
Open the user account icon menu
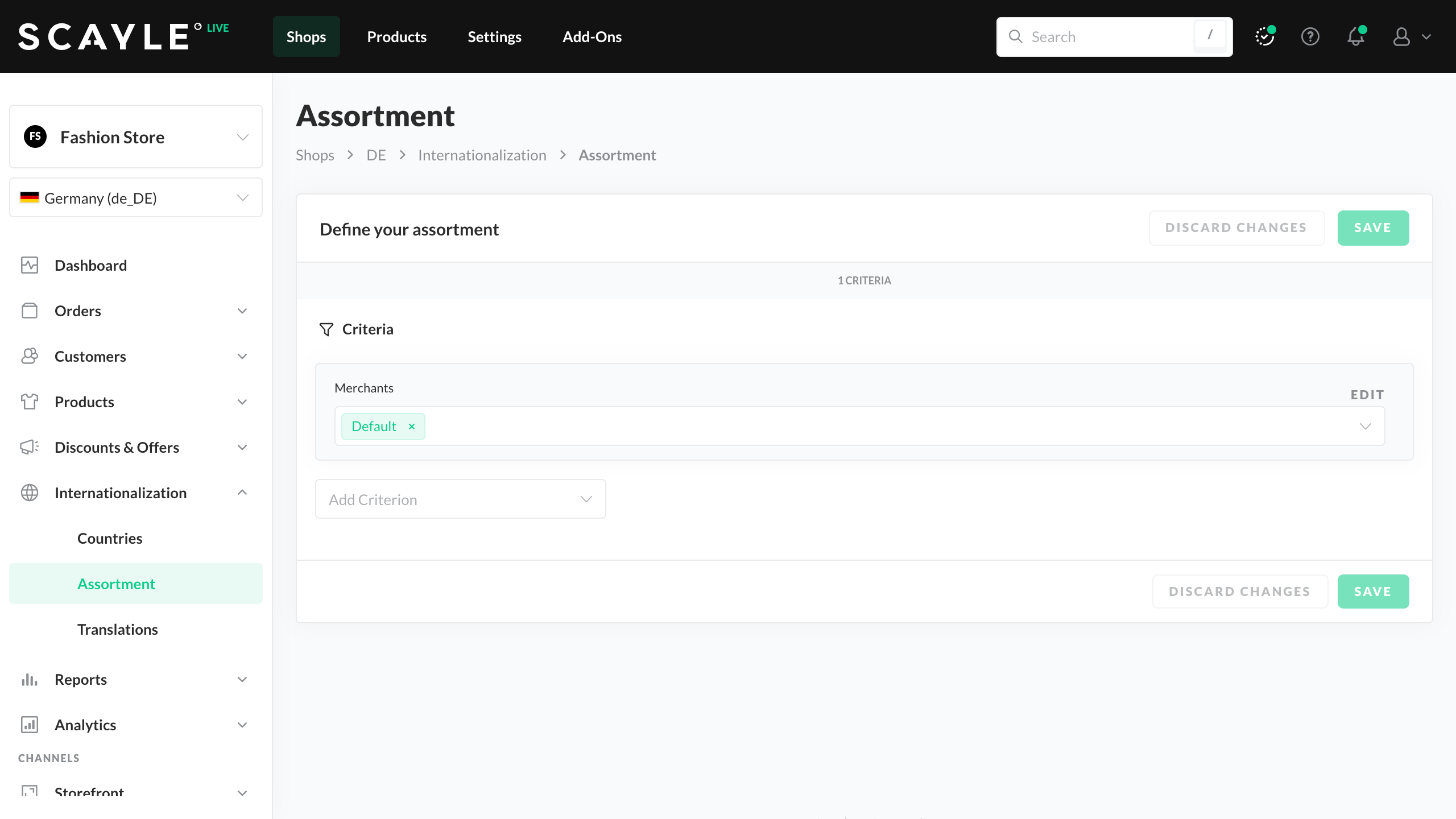[x=1401, y=37]
